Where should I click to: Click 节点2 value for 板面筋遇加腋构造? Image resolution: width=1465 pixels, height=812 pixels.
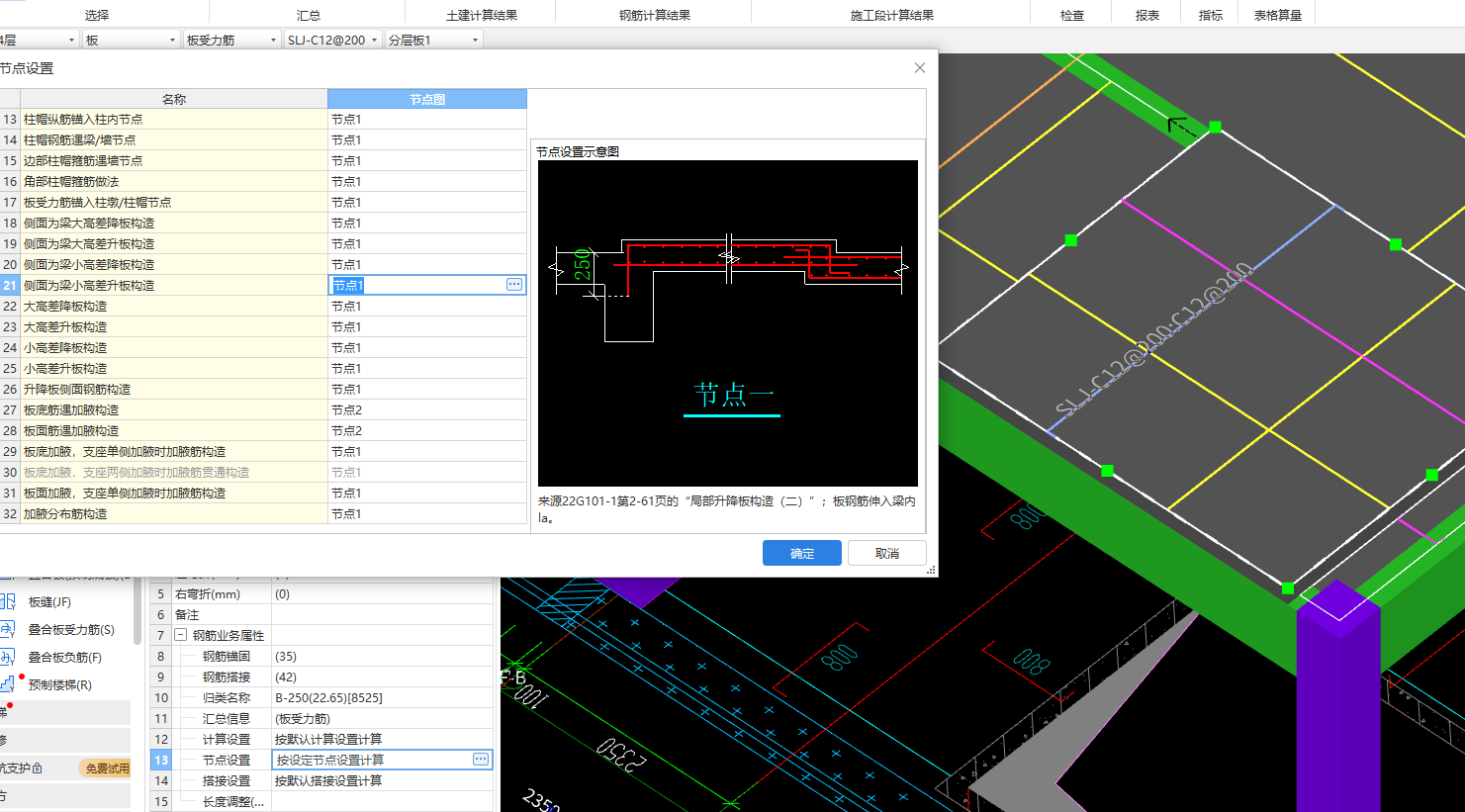tap(427, 430)
